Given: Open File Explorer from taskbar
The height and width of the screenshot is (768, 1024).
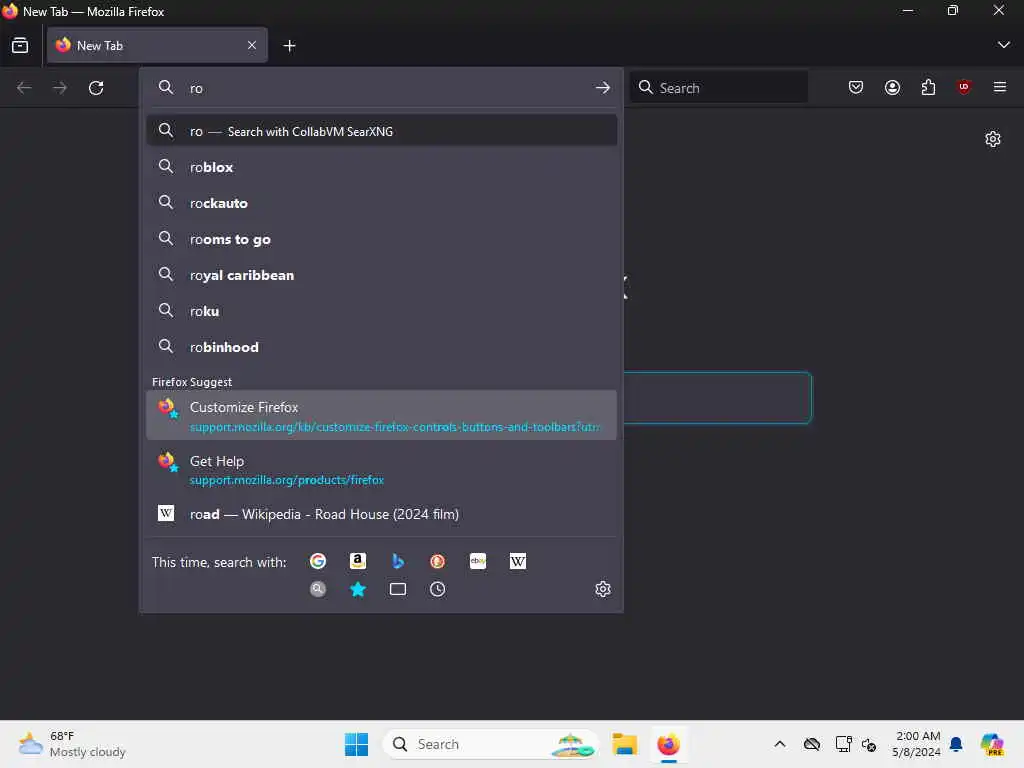Looking at the screenshot, I should tap(624, 744).
